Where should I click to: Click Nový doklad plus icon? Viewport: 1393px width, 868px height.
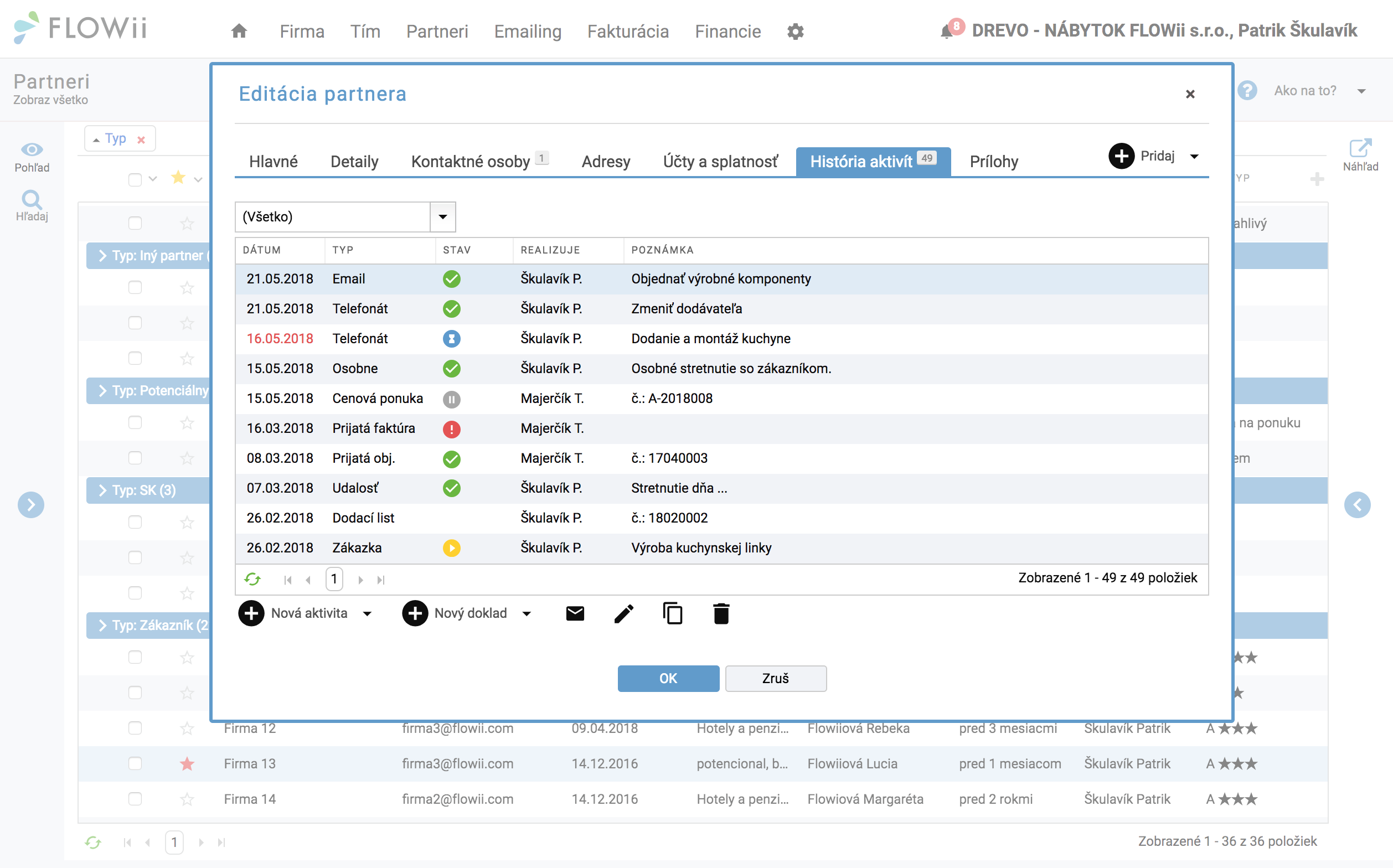[415, 613]
